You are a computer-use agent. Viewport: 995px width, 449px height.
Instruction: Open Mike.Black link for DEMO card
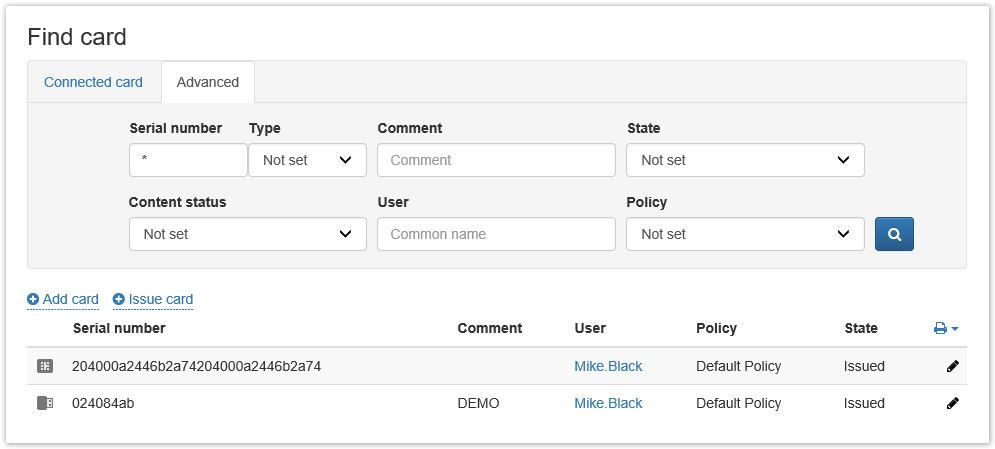tap(608, 403)
